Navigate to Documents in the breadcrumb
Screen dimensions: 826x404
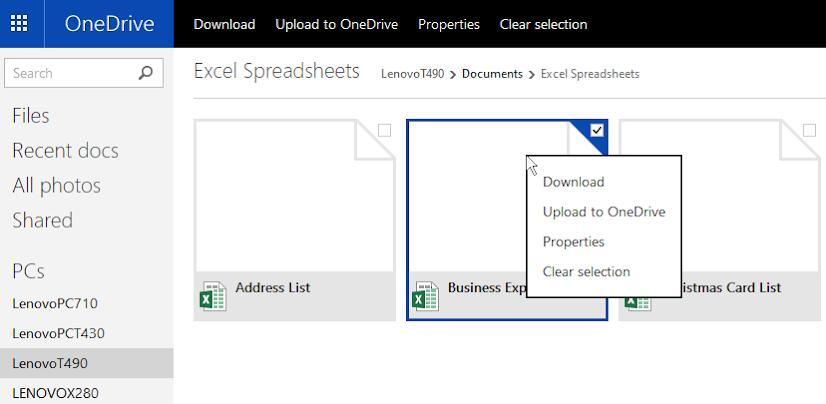coord(492,74)
